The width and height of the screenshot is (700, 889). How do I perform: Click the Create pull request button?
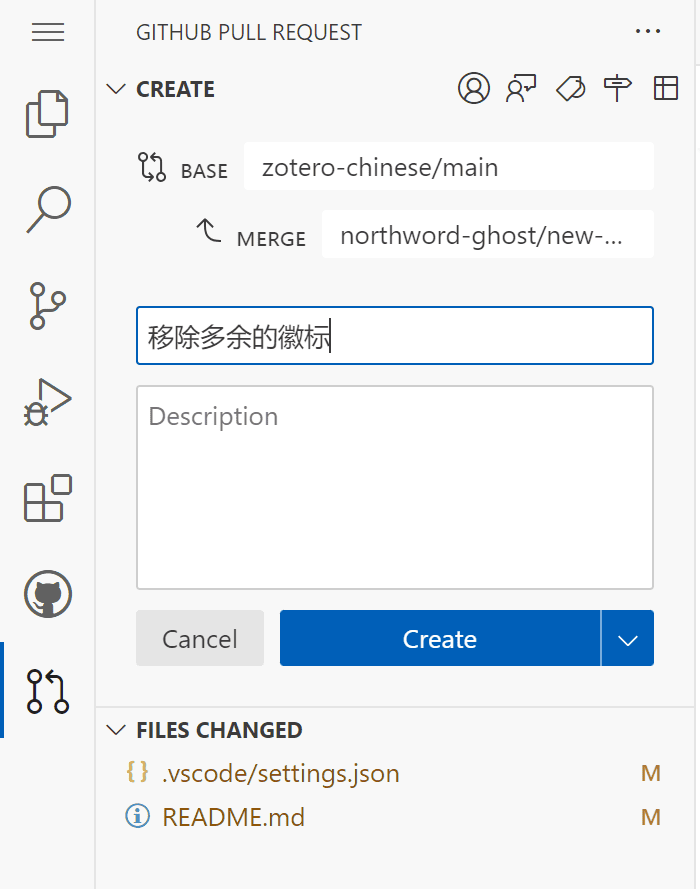point(440,639)
